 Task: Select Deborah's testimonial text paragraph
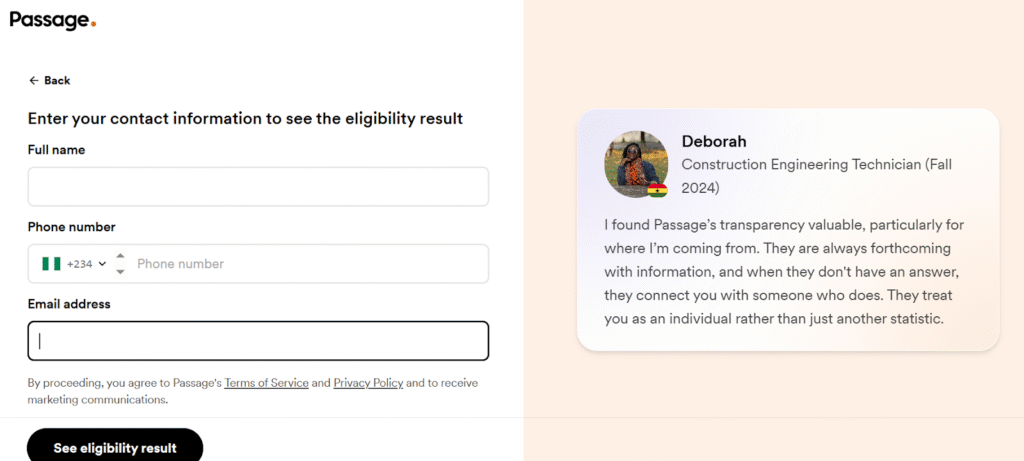coord(784,272)
